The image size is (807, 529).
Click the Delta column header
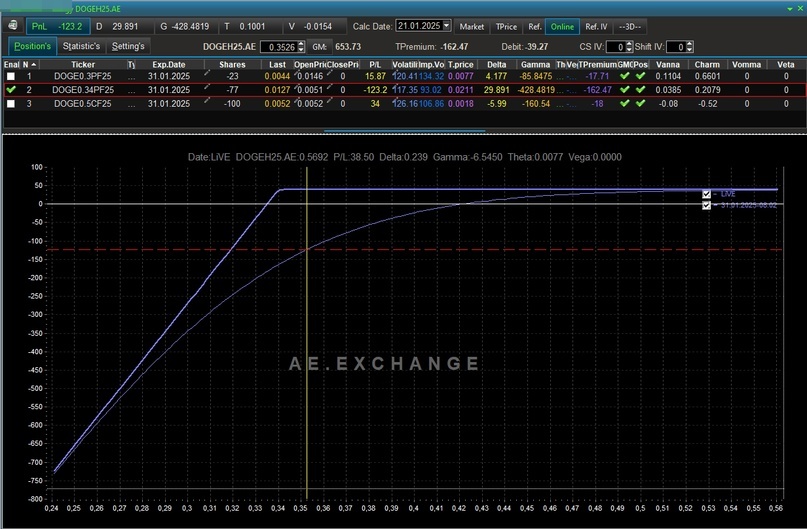click(x=497, y=64)
